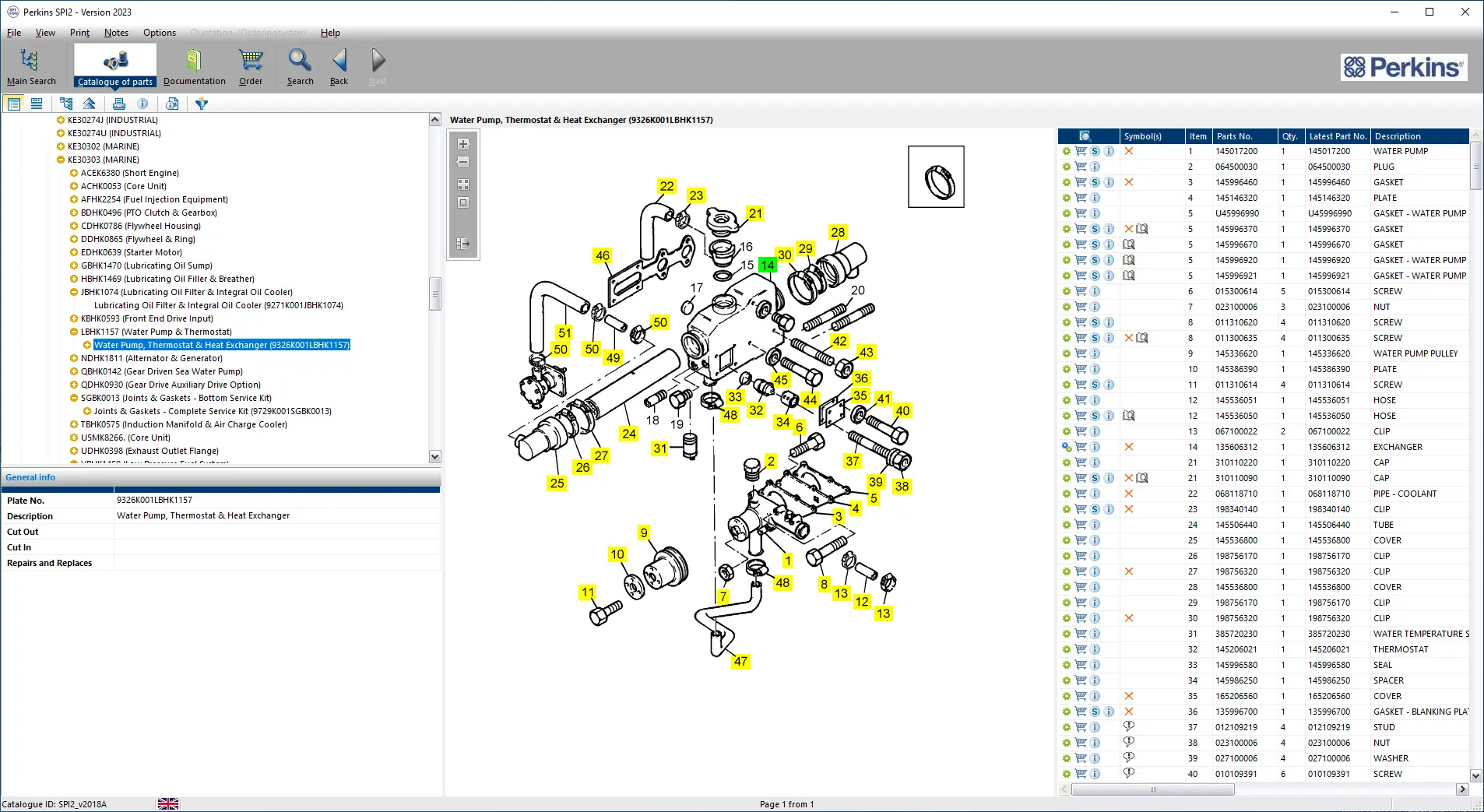Click the list-with-arrow icon in the diagram toolbar
Image resolution: width=1484 pixels, height=812 pixels.
click(463, 244)
